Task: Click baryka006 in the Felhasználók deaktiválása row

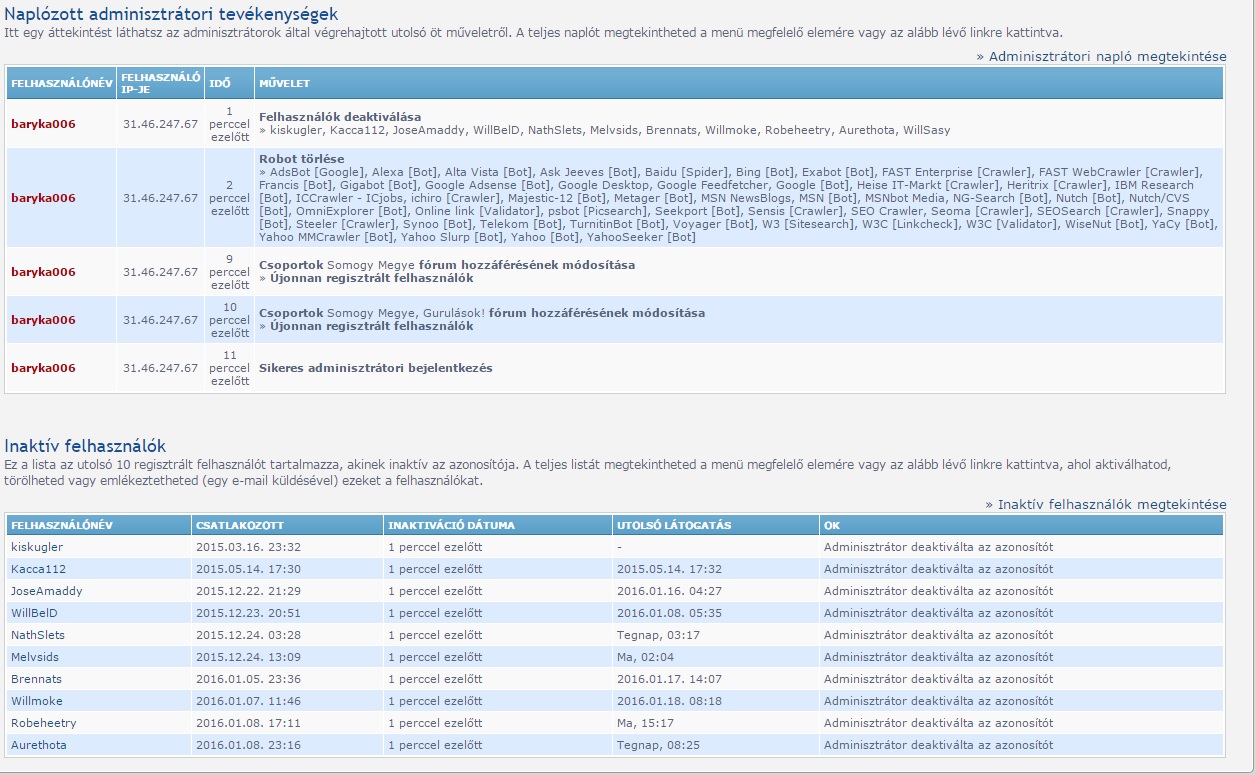Action: [x=43, y=124]
